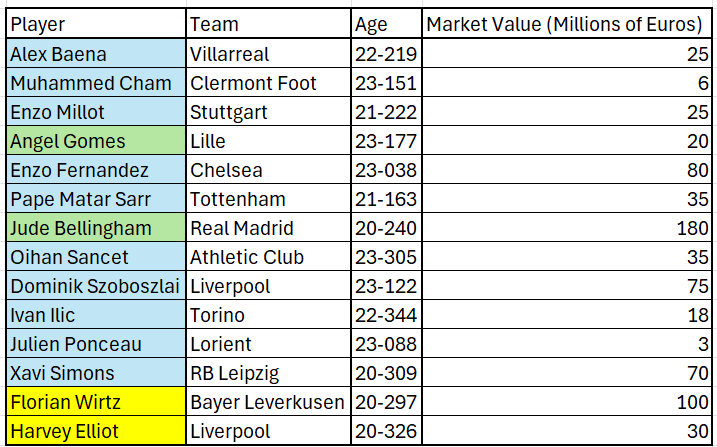Select the Dominik Szoboszlai cell

tap(96, 285)
